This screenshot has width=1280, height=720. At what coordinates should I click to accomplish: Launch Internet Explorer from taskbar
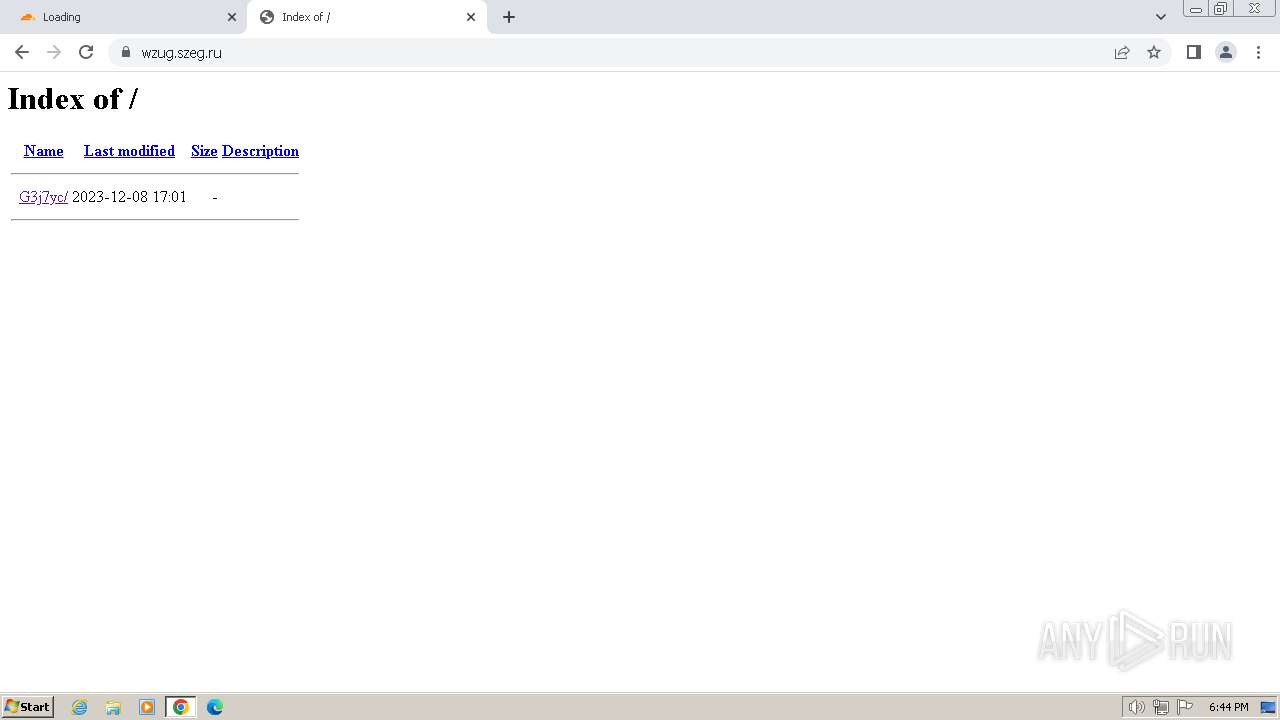click(80, 707)
